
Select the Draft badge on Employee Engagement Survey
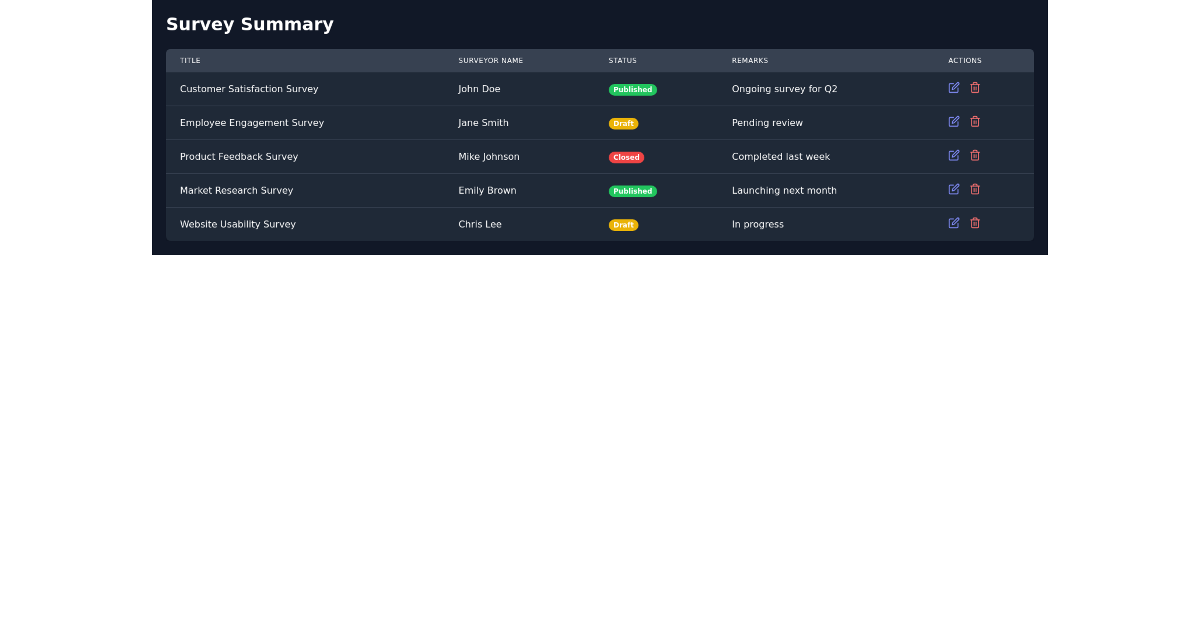coord(624,123)
